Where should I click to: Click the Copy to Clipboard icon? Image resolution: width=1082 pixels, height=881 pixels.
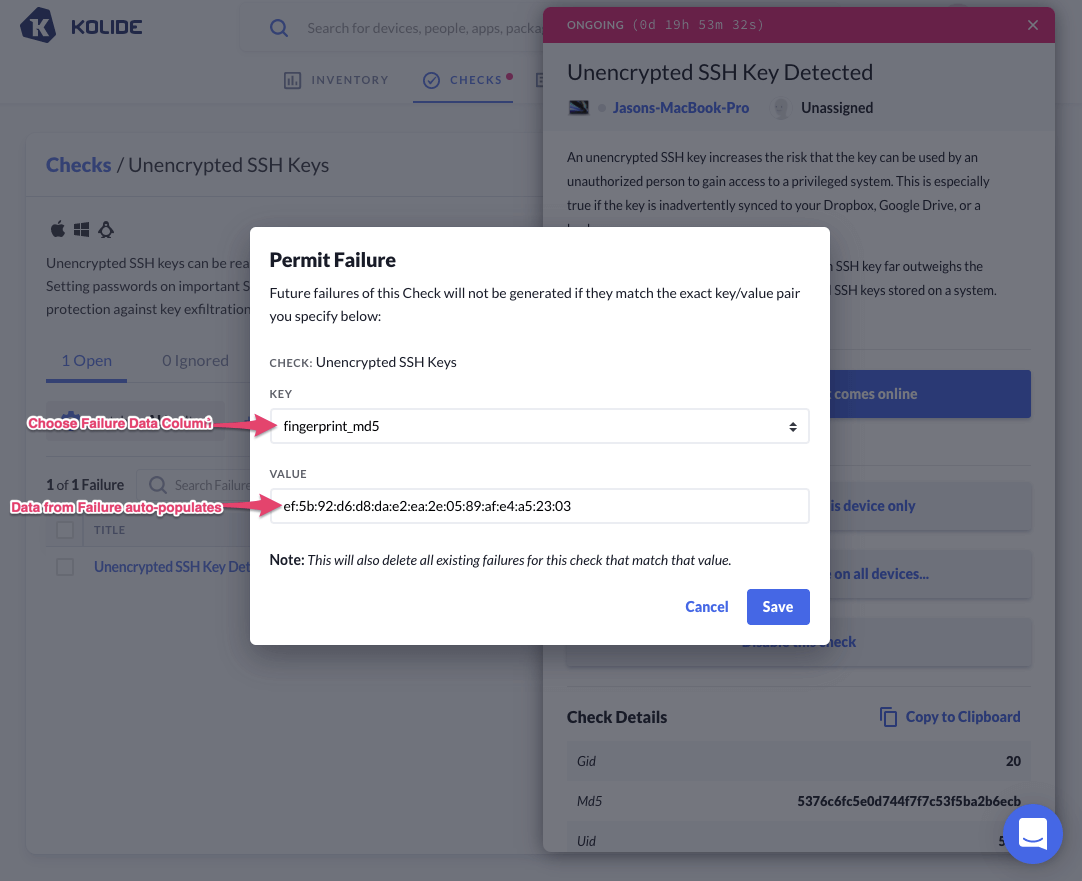[x=888, y=717]
